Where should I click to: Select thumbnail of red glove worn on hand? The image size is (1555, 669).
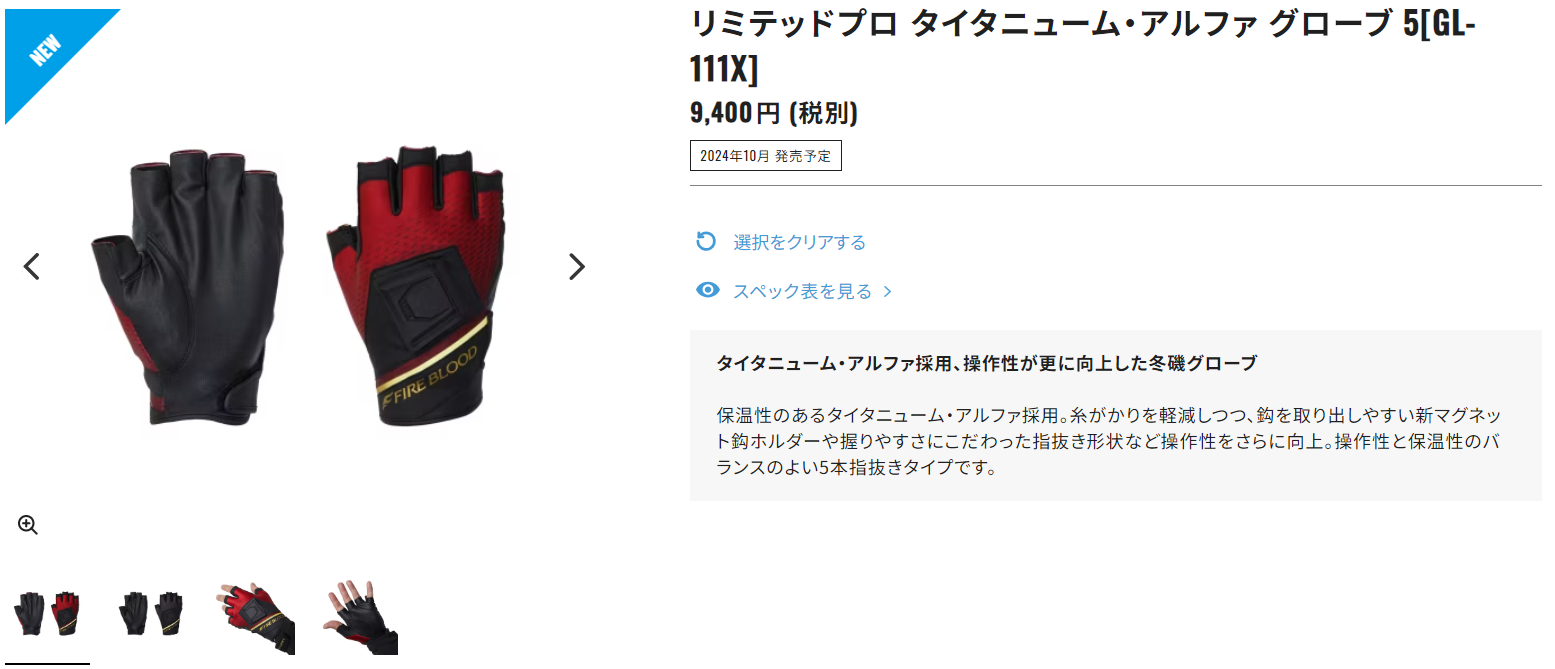click(x=255, y=616)
